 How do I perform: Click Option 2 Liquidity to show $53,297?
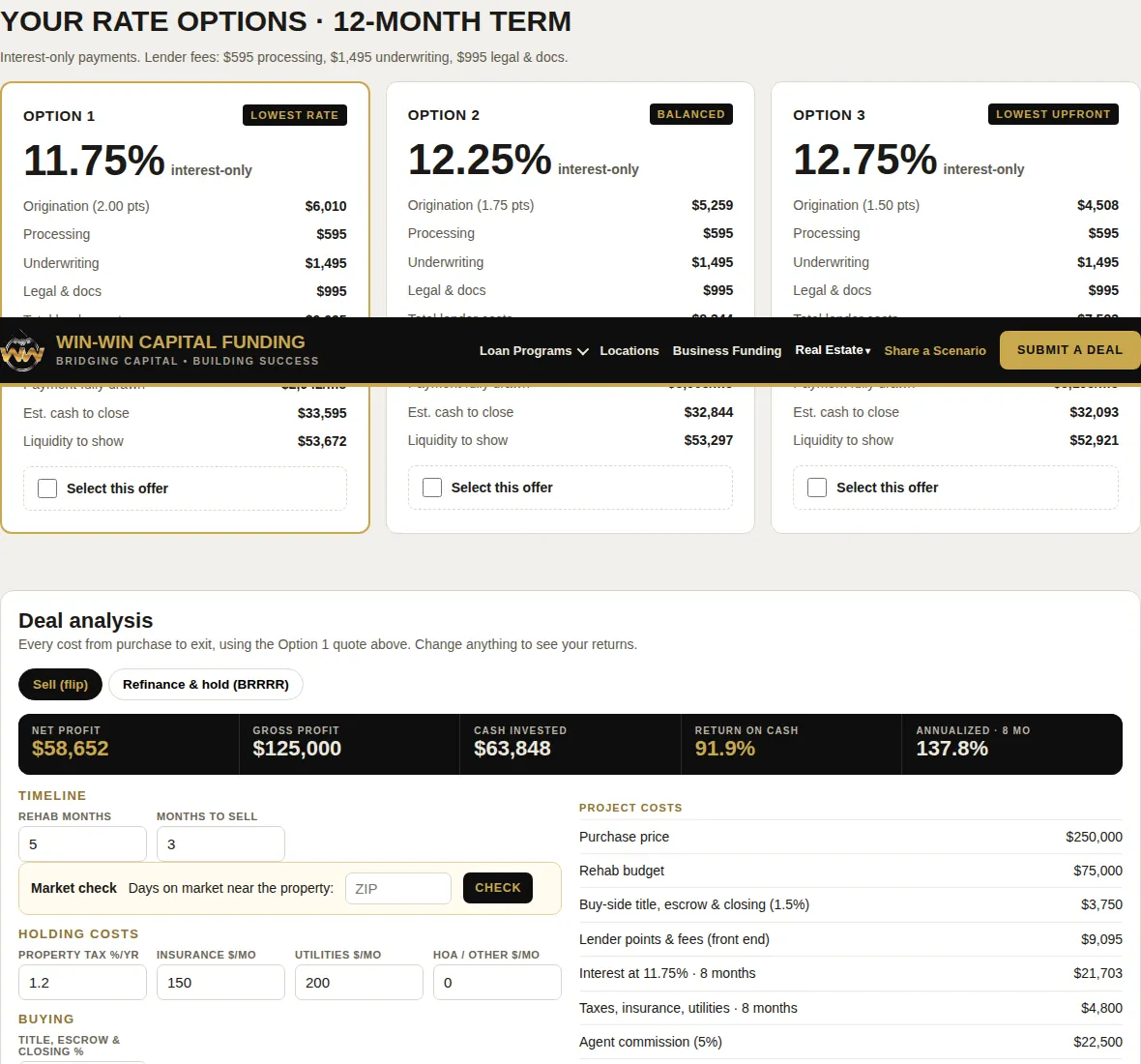click(708, 440)
